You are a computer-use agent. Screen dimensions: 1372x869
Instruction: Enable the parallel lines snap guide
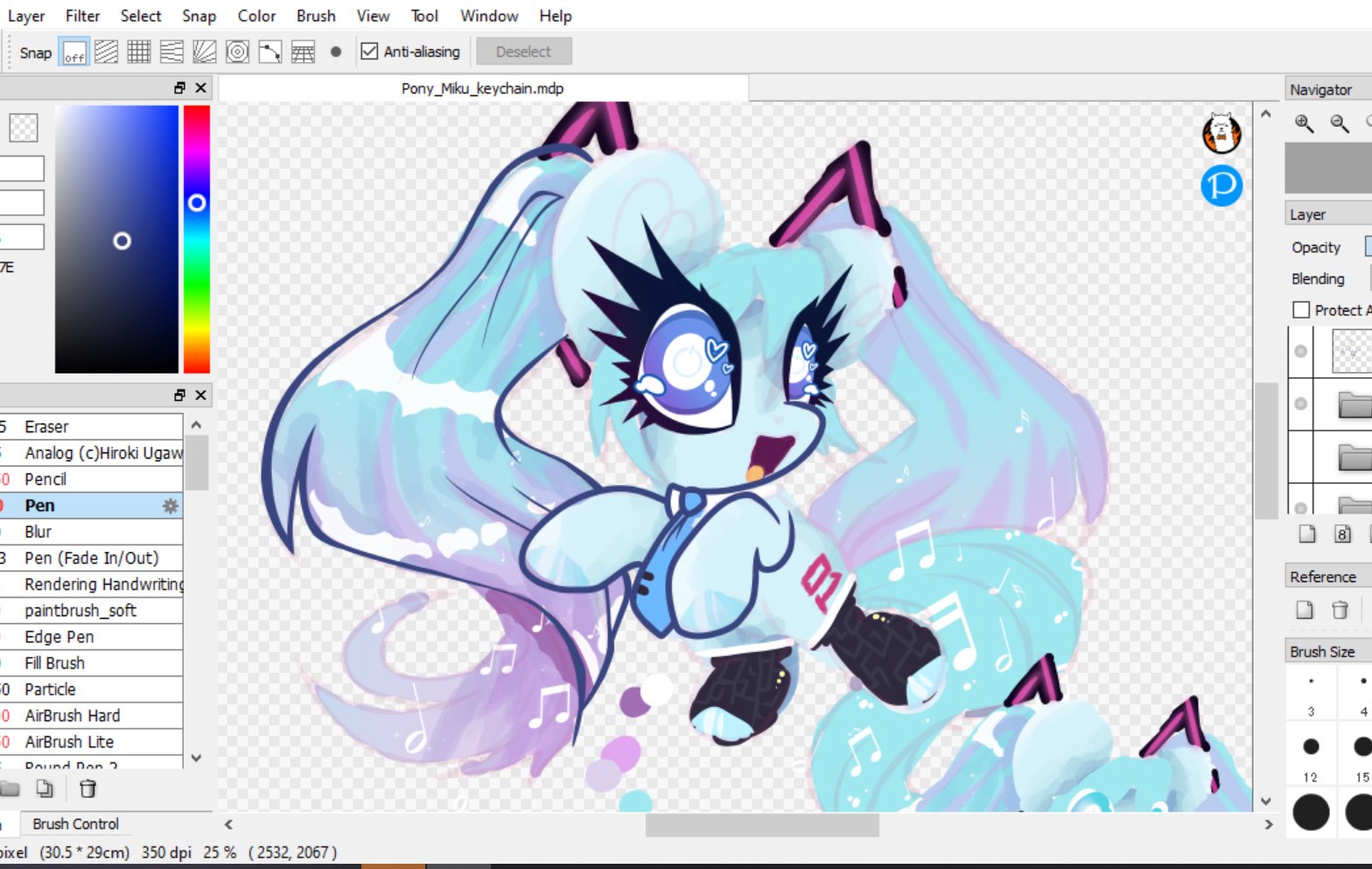[x=107, y=53]
